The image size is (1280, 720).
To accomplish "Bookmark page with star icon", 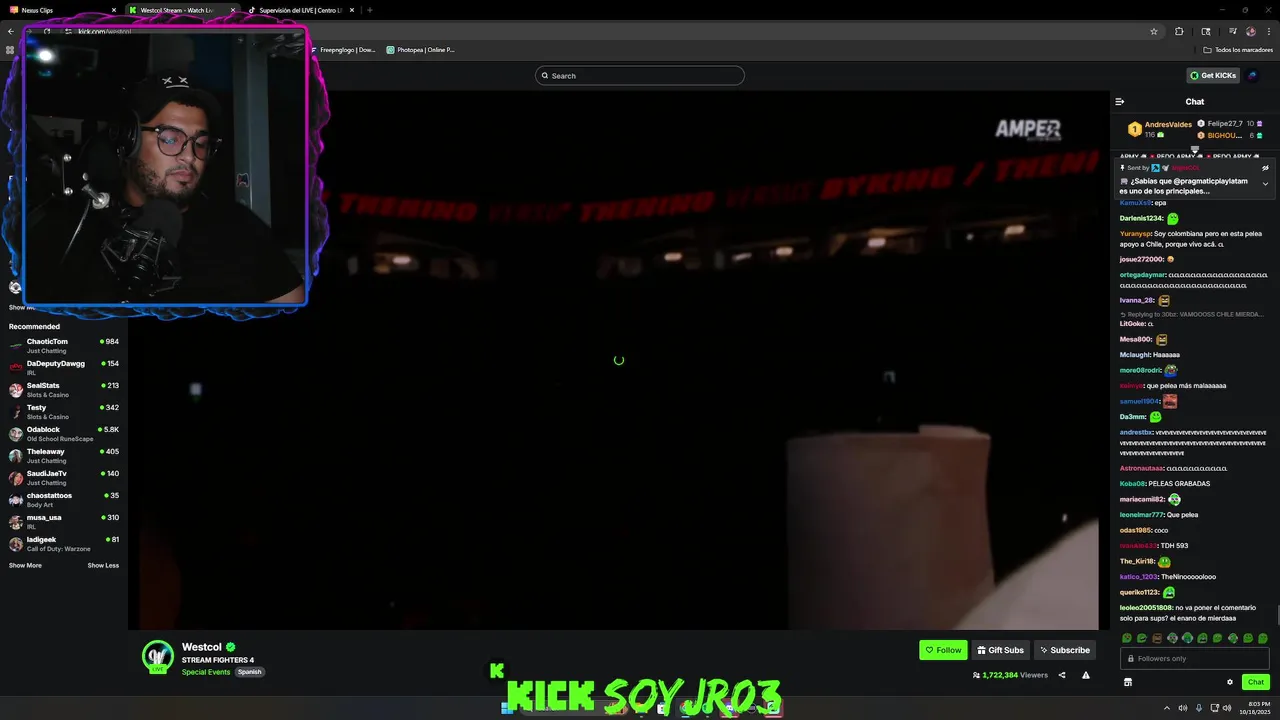I will pyautogui.click(x=1154, y=31).
